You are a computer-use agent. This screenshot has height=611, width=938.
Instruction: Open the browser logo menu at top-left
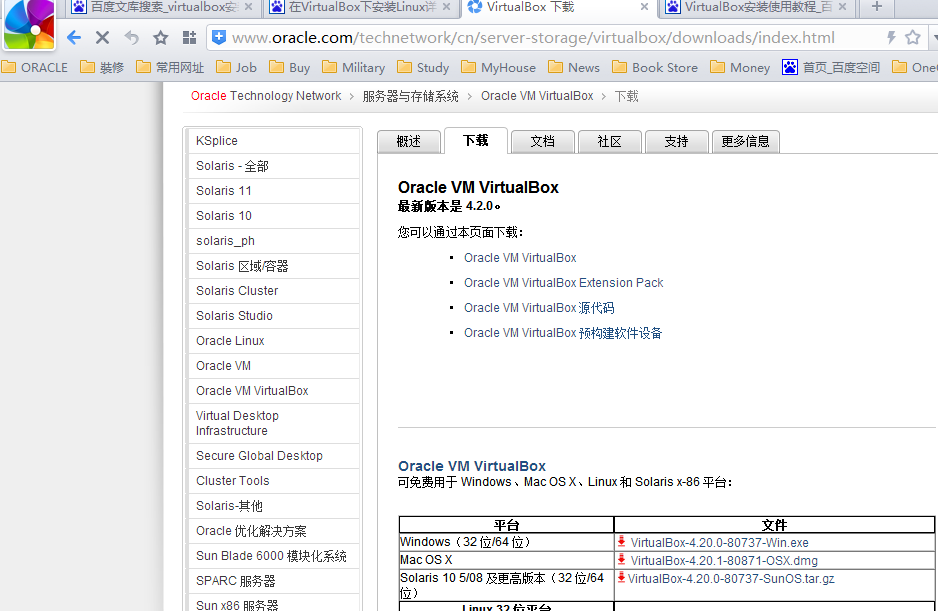[x=29, y=25]
